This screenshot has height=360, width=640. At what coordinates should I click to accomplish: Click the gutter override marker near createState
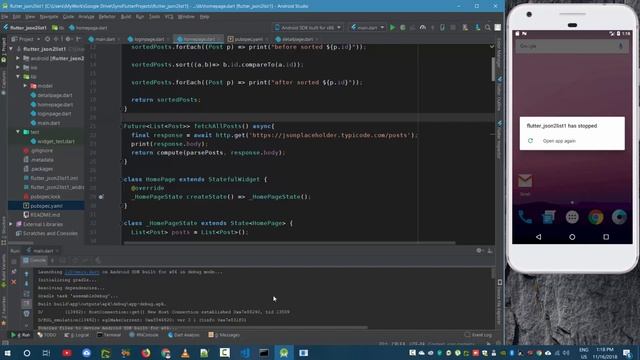coord(101,197)
